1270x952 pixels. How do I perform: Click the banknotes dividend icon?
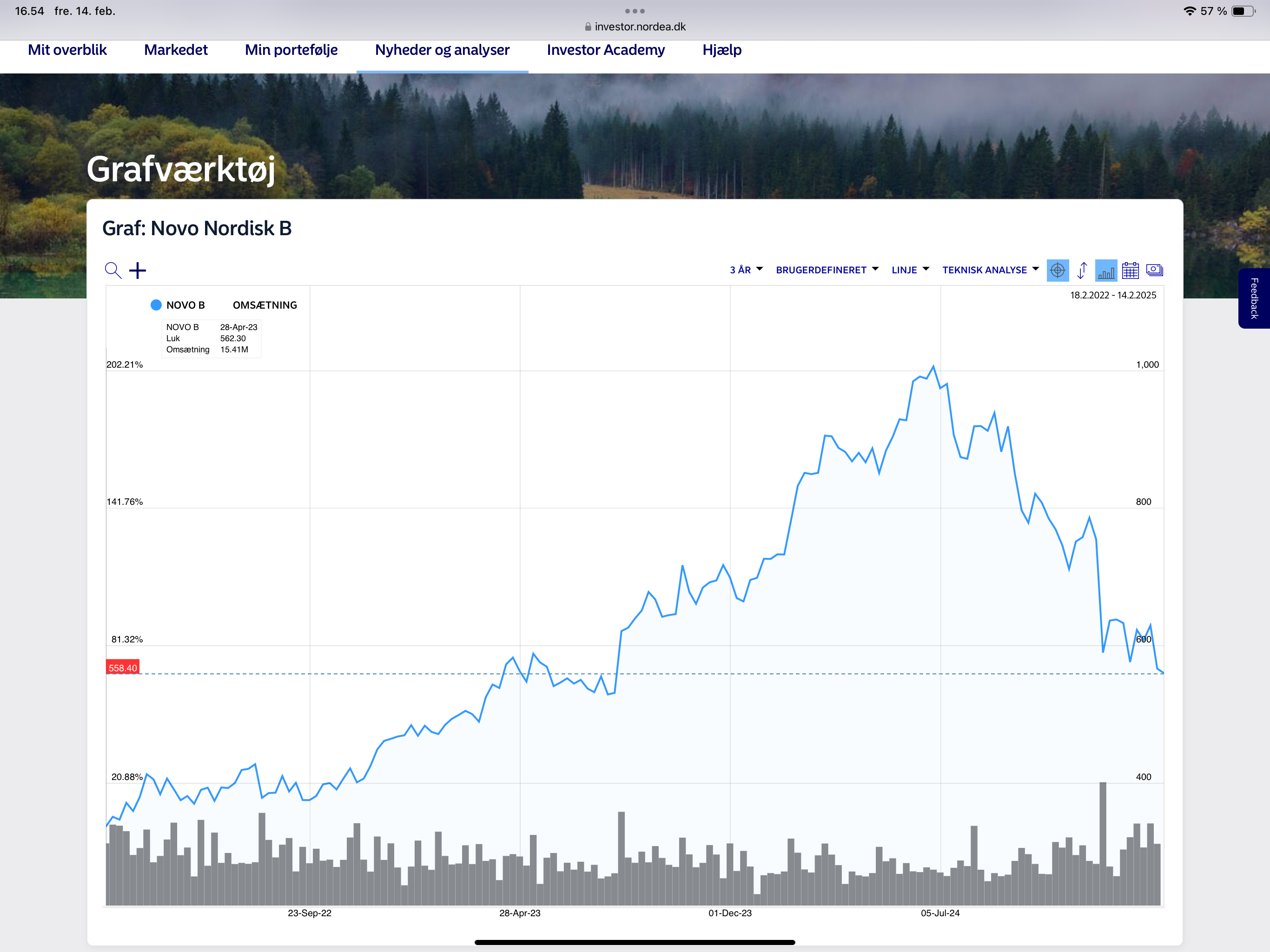1155,270
